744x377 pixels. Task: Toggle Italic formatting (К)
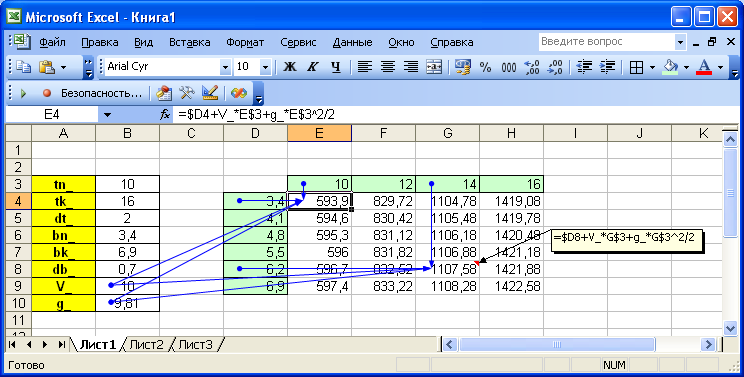click(312, 67)
